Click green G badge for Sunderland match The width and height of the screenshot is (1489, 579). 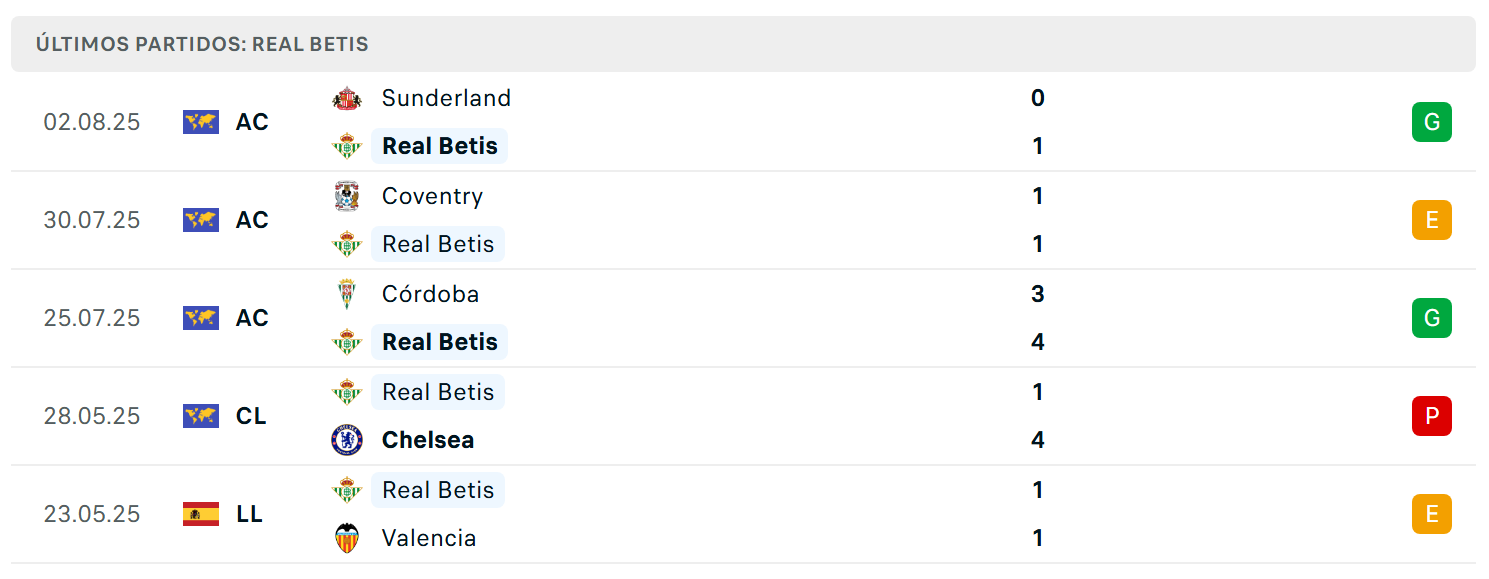tap(1432, 122)
